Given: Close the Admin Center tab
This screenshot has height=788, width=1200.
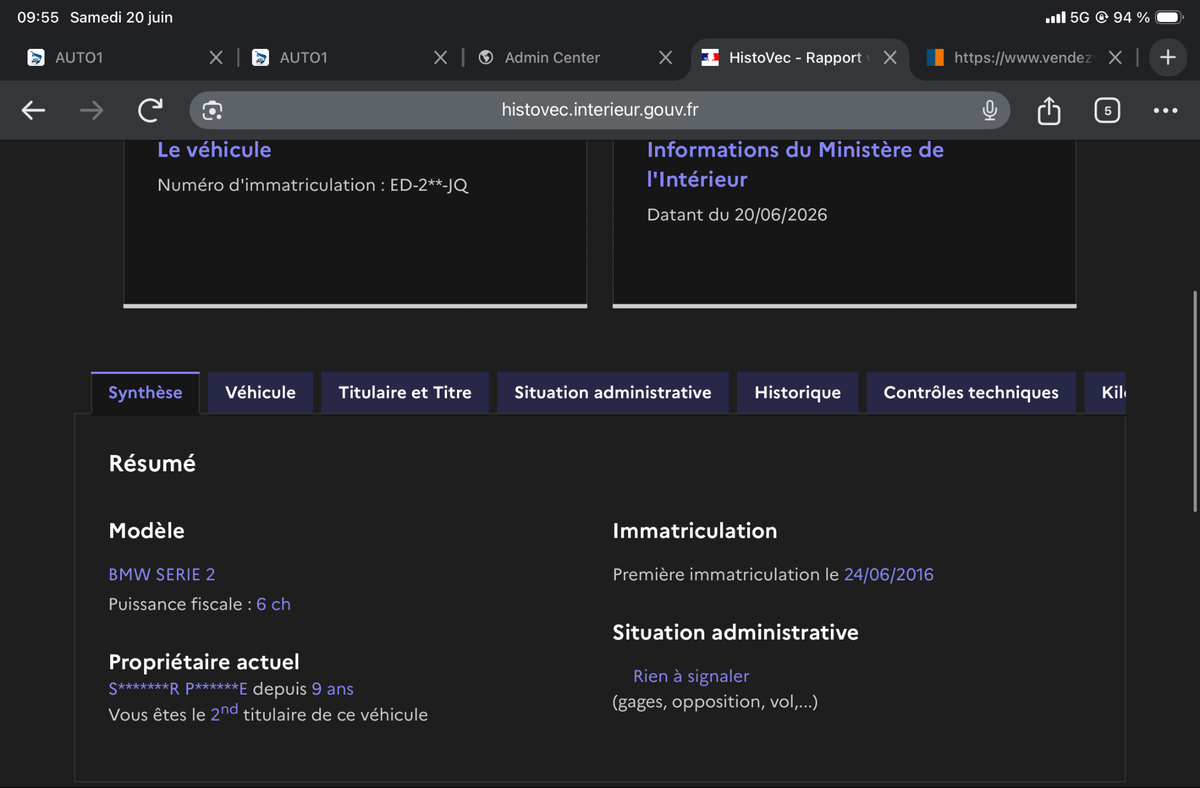Looking at the screenshot, I should coord(665,58).
